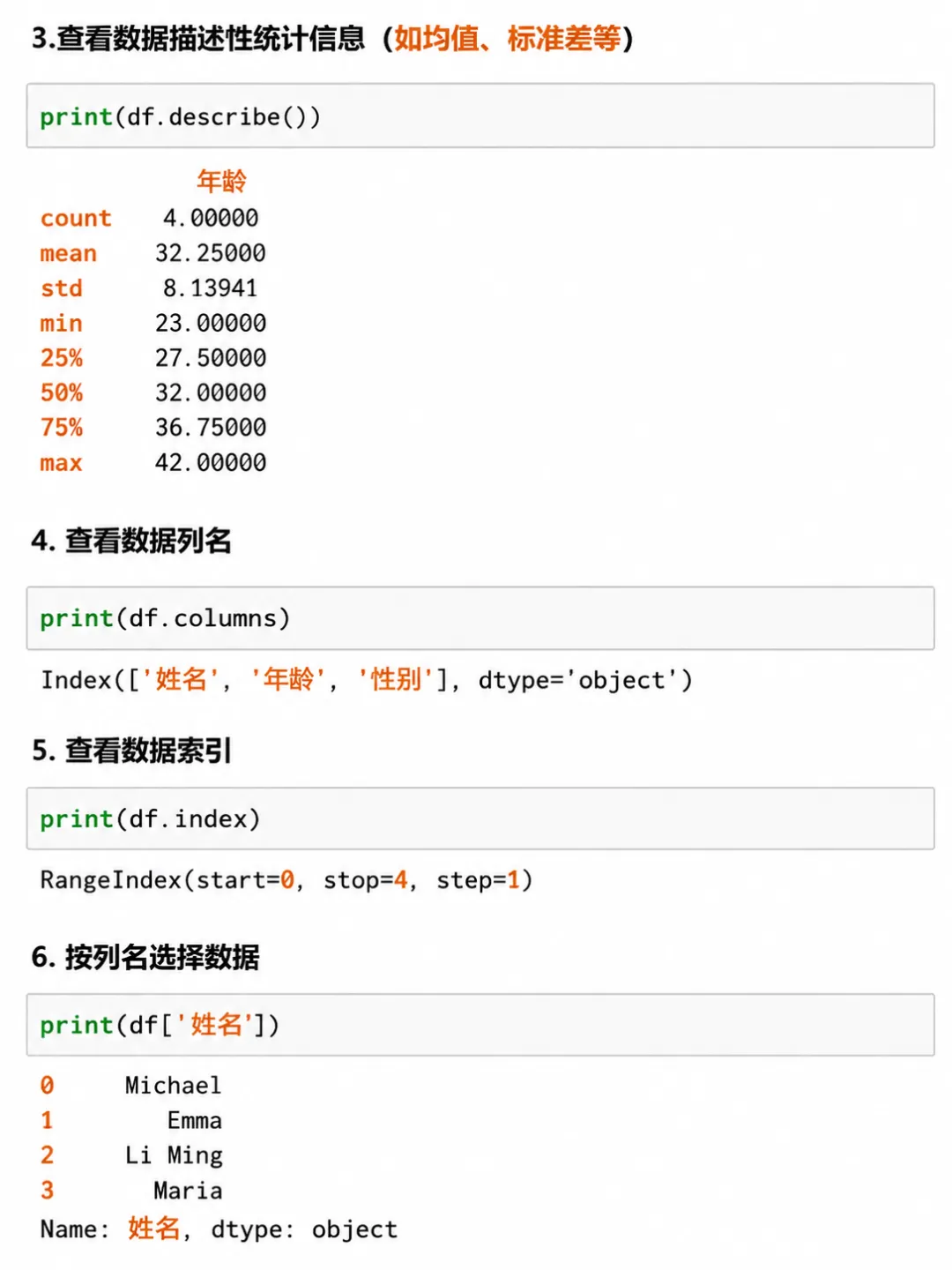Click the mean value 32.25000
Viewport: 952px width, 1270px height.
(x=211, y=253)
